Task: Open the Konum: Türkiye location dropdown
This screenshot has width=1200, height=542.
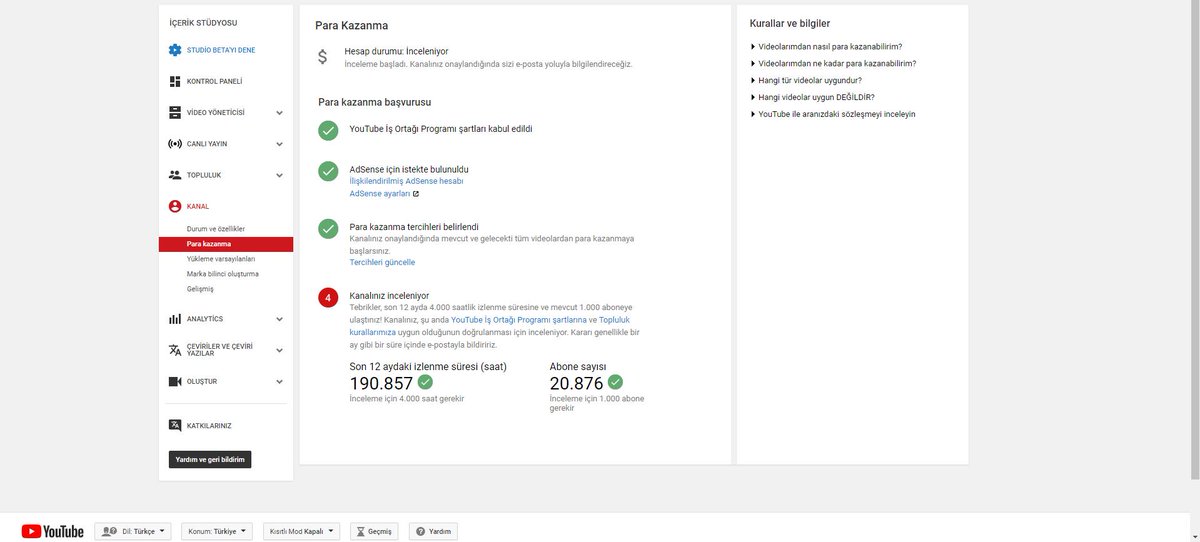Action: 217,531
